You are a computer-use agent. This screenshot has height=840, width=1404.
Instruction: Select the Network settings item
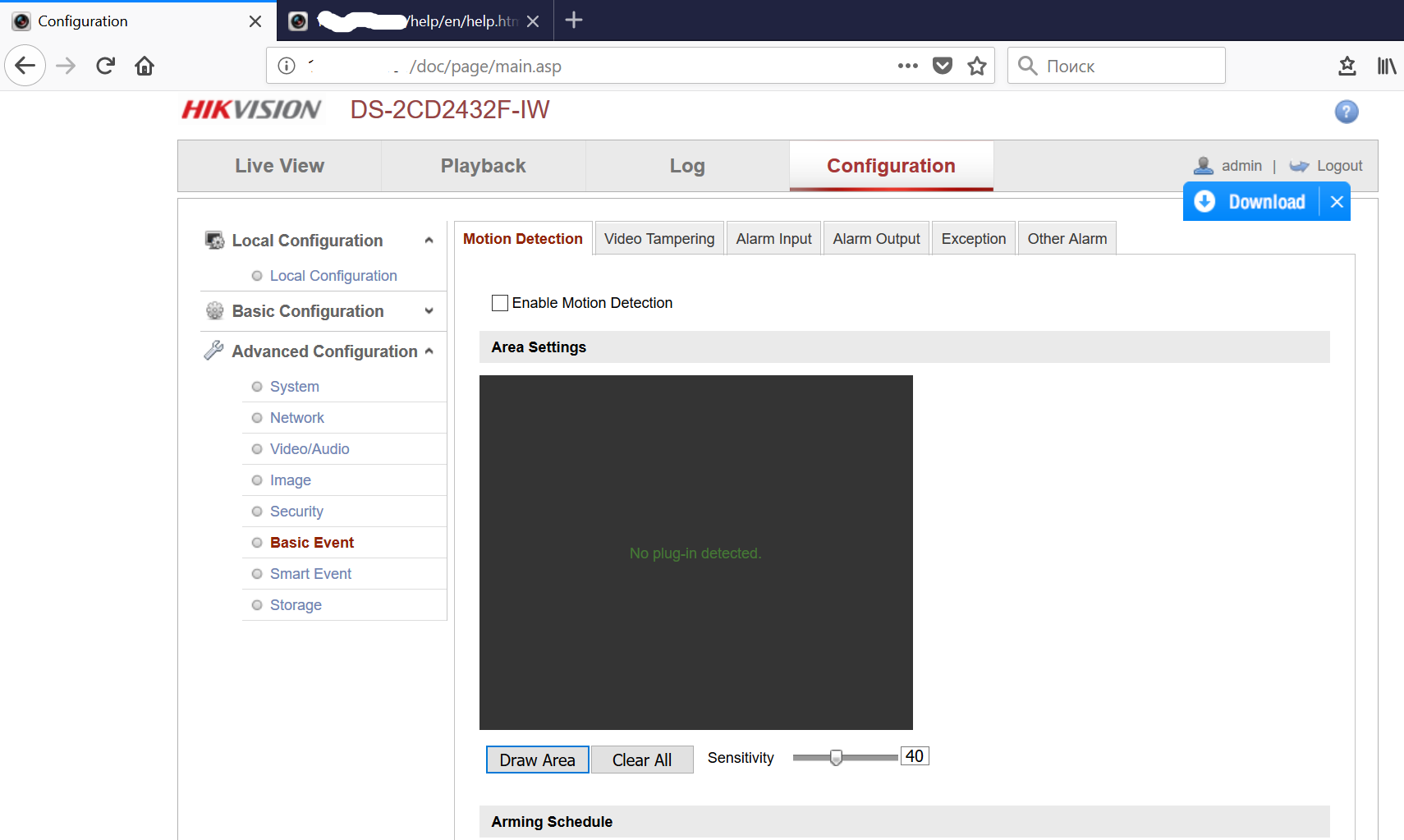(297, 418)
